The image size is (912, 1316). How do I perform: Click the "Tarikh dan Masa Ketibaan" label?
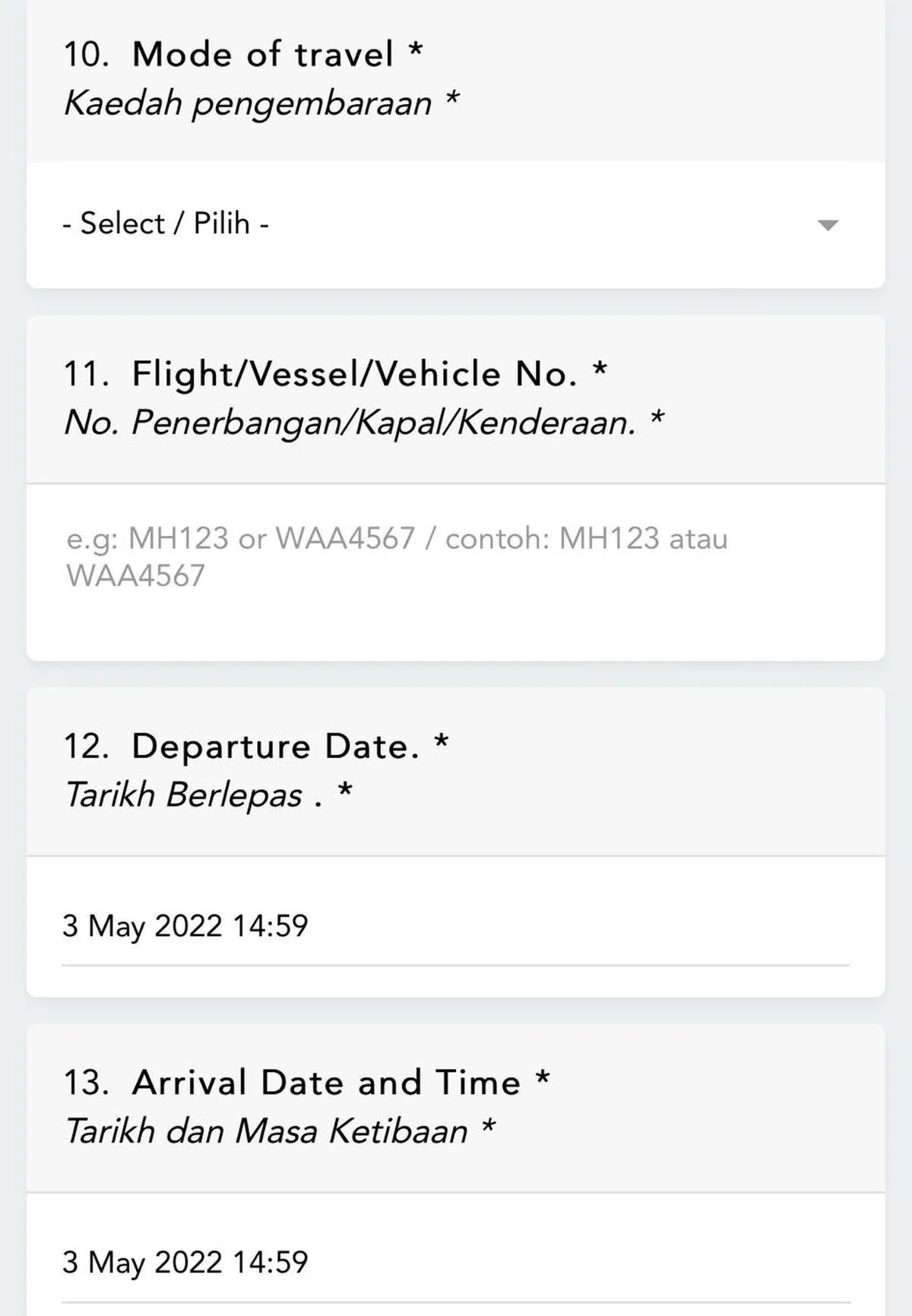point(266,1131)
